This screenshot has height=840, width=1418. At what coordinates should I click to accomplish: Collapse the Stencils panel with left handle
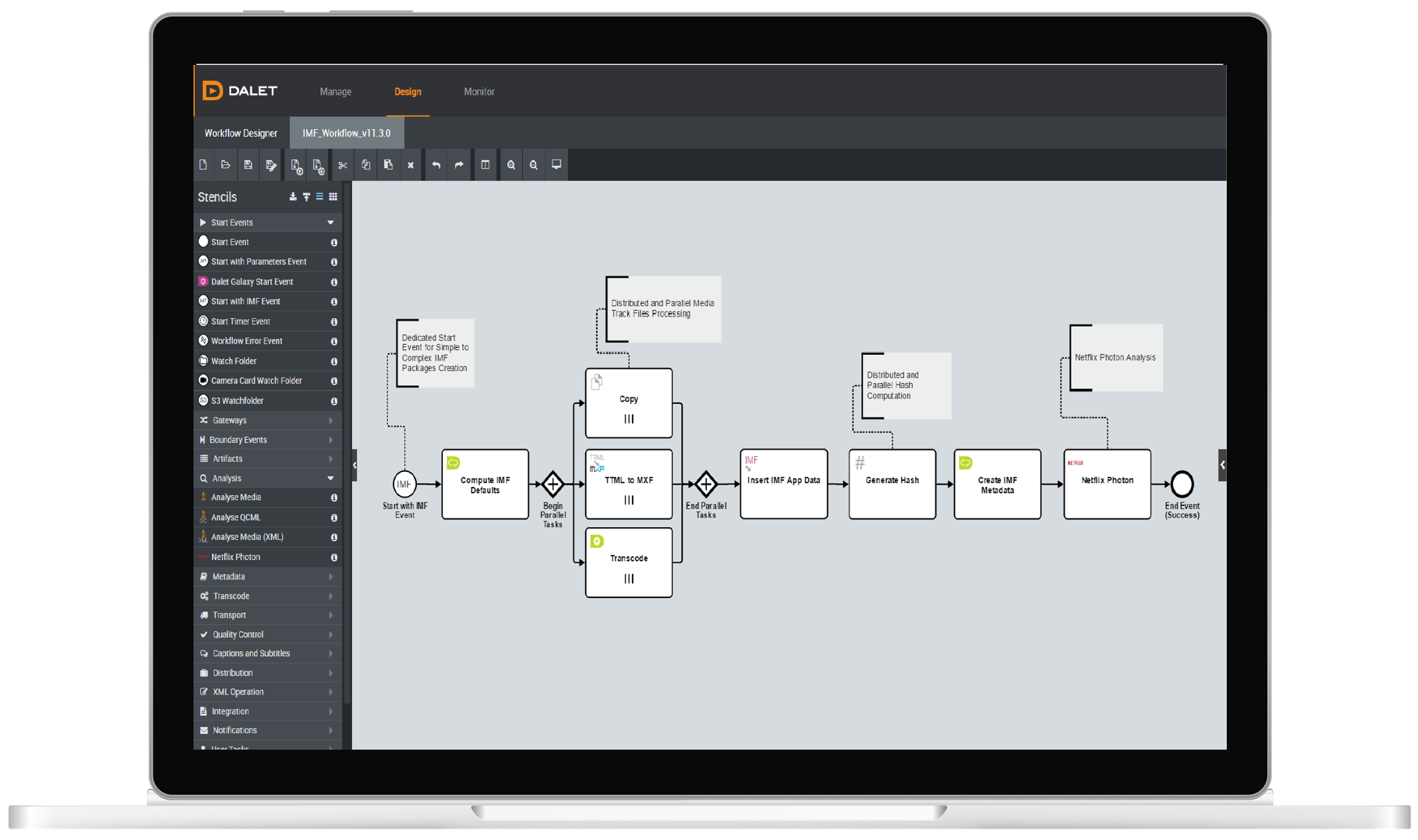pos(355,465)
